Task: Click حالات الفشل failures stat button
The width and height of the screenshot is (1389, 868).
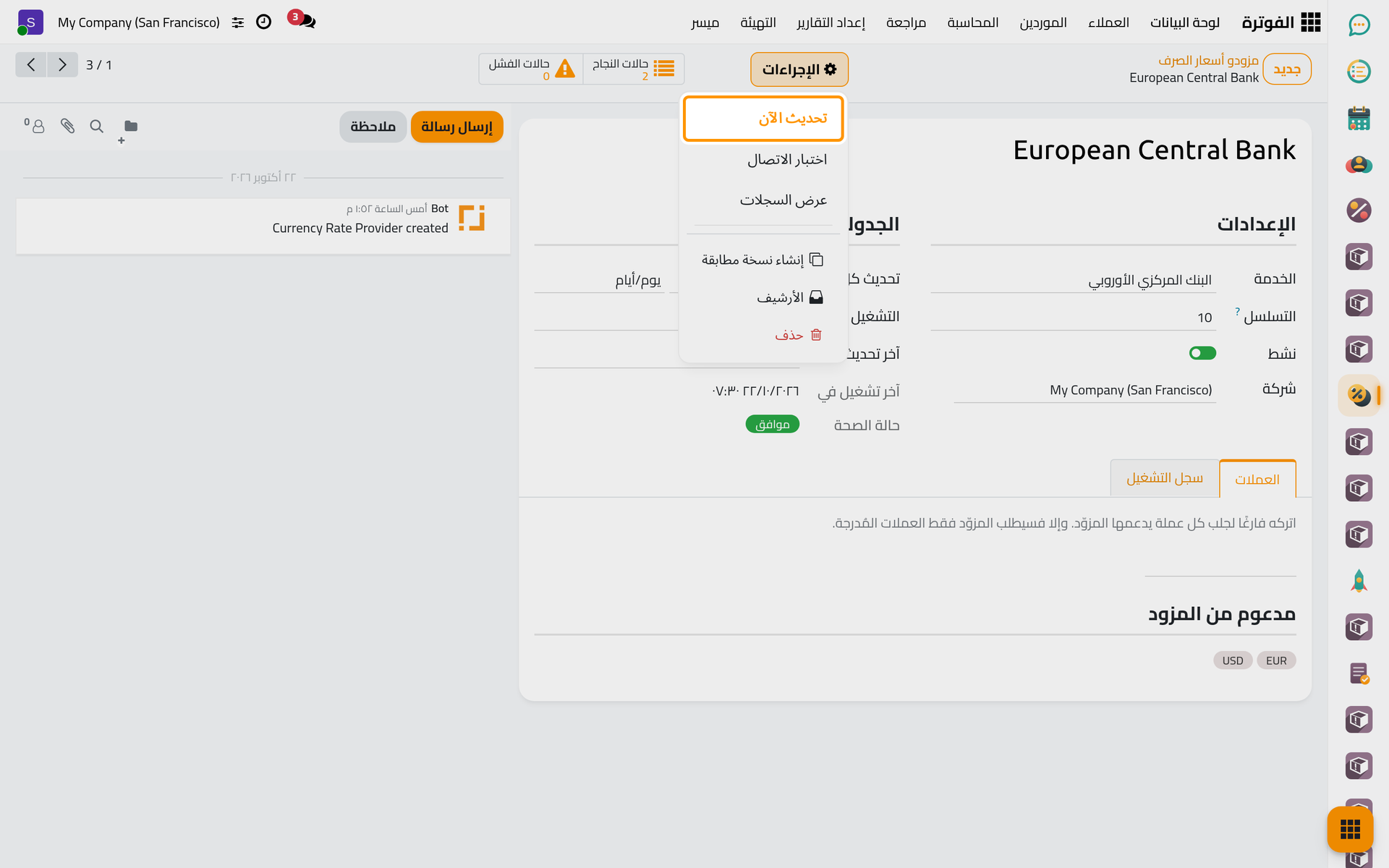Action: [x=531, y=69]
